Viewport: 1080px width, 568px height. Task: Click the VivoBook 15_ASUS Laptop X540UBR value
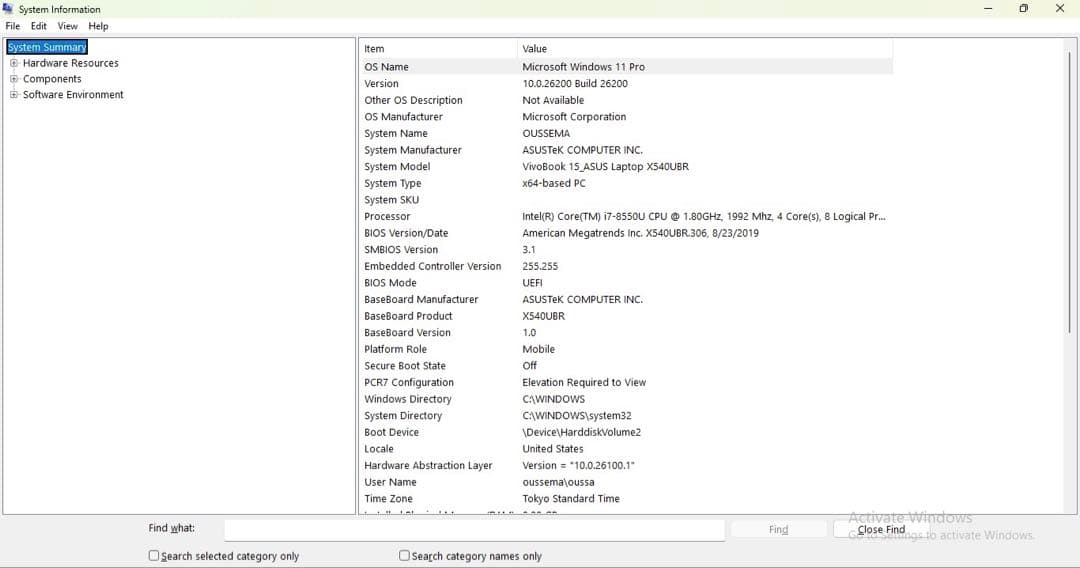tap(605, 166)
